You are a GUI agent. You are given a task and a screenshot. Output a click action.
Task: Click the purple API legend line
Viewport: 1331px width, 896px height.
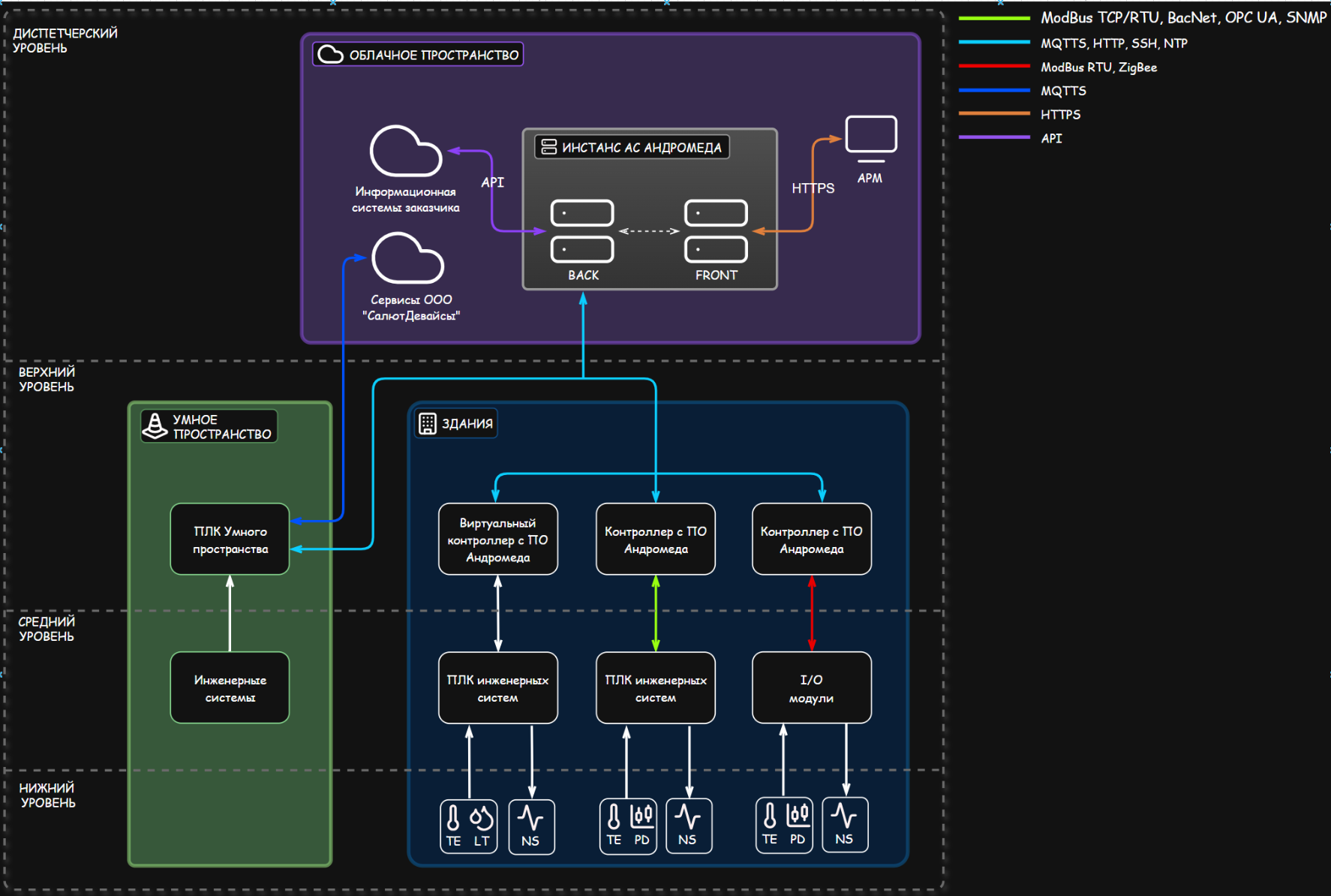click(994, 138)
